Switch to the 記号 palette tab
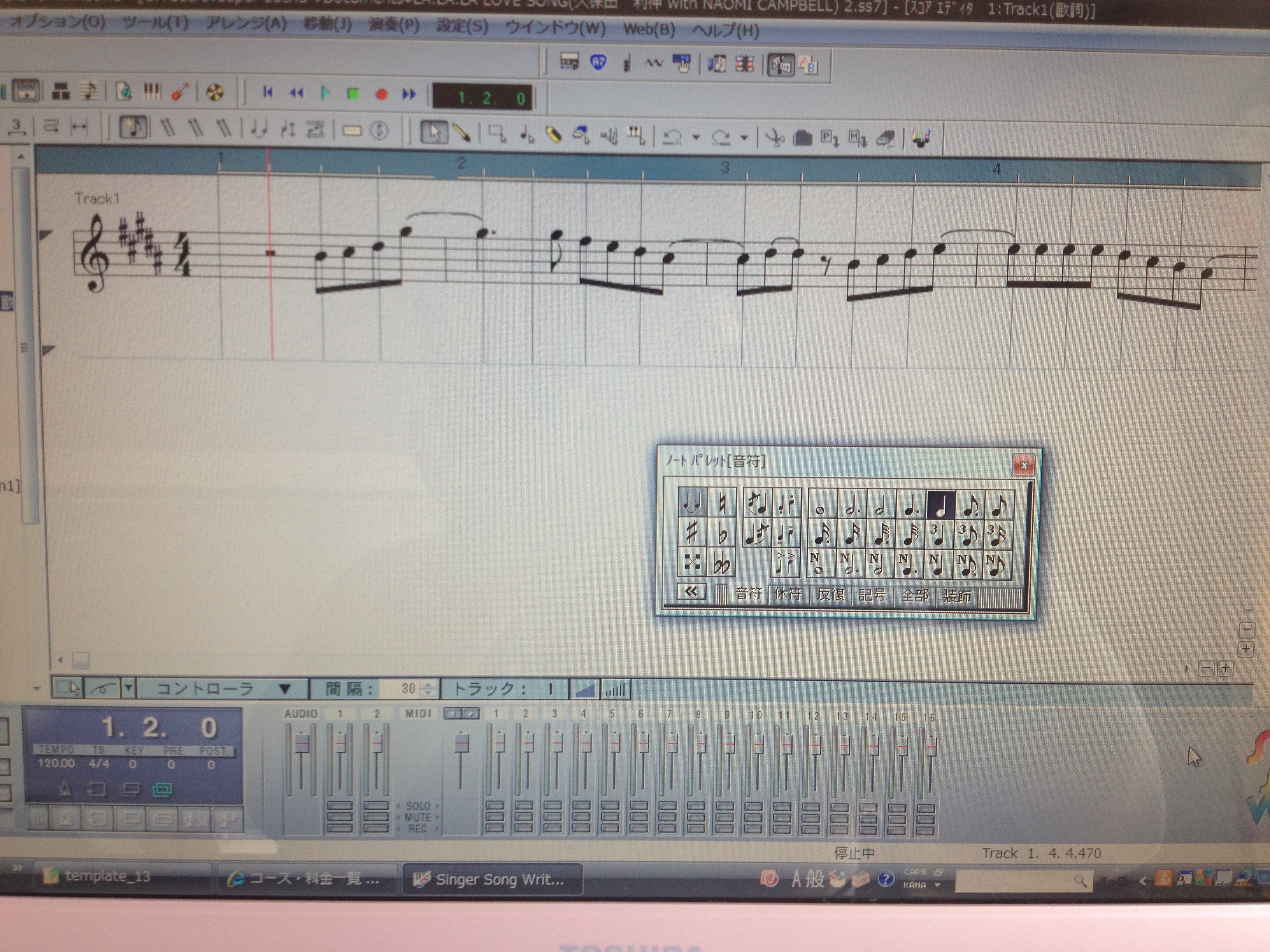Image resolution: width=1270 pixels, height=952 pixels. click(872, 595)
